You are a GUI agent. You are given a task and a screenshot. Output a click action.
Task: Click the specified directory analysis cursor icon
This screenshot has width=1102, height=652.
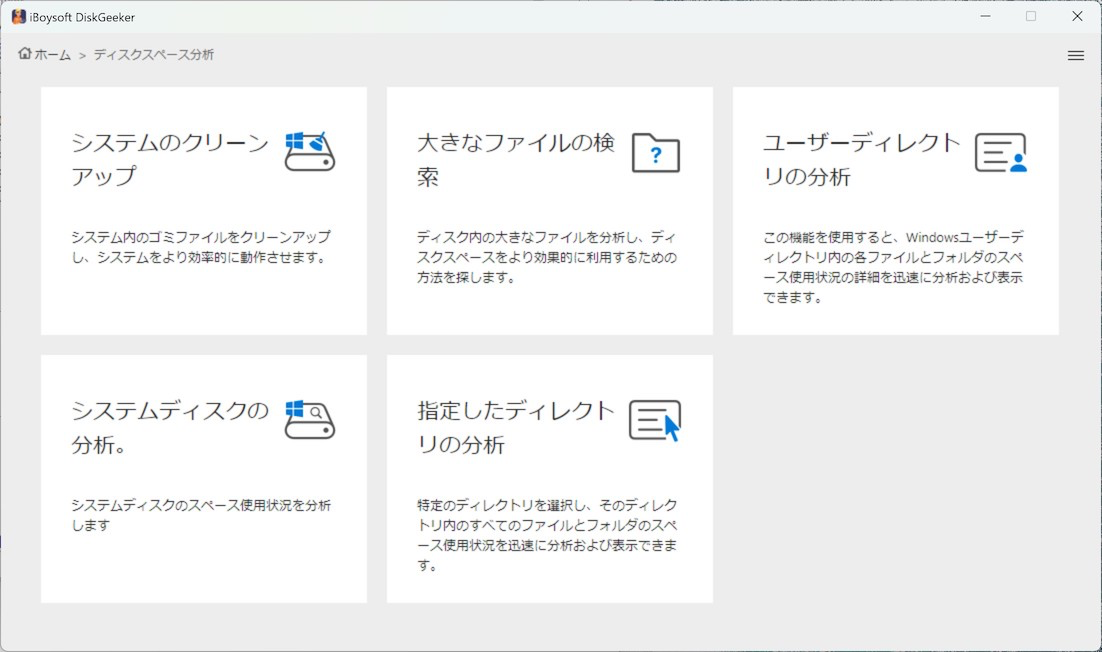(x=655, y=420)
